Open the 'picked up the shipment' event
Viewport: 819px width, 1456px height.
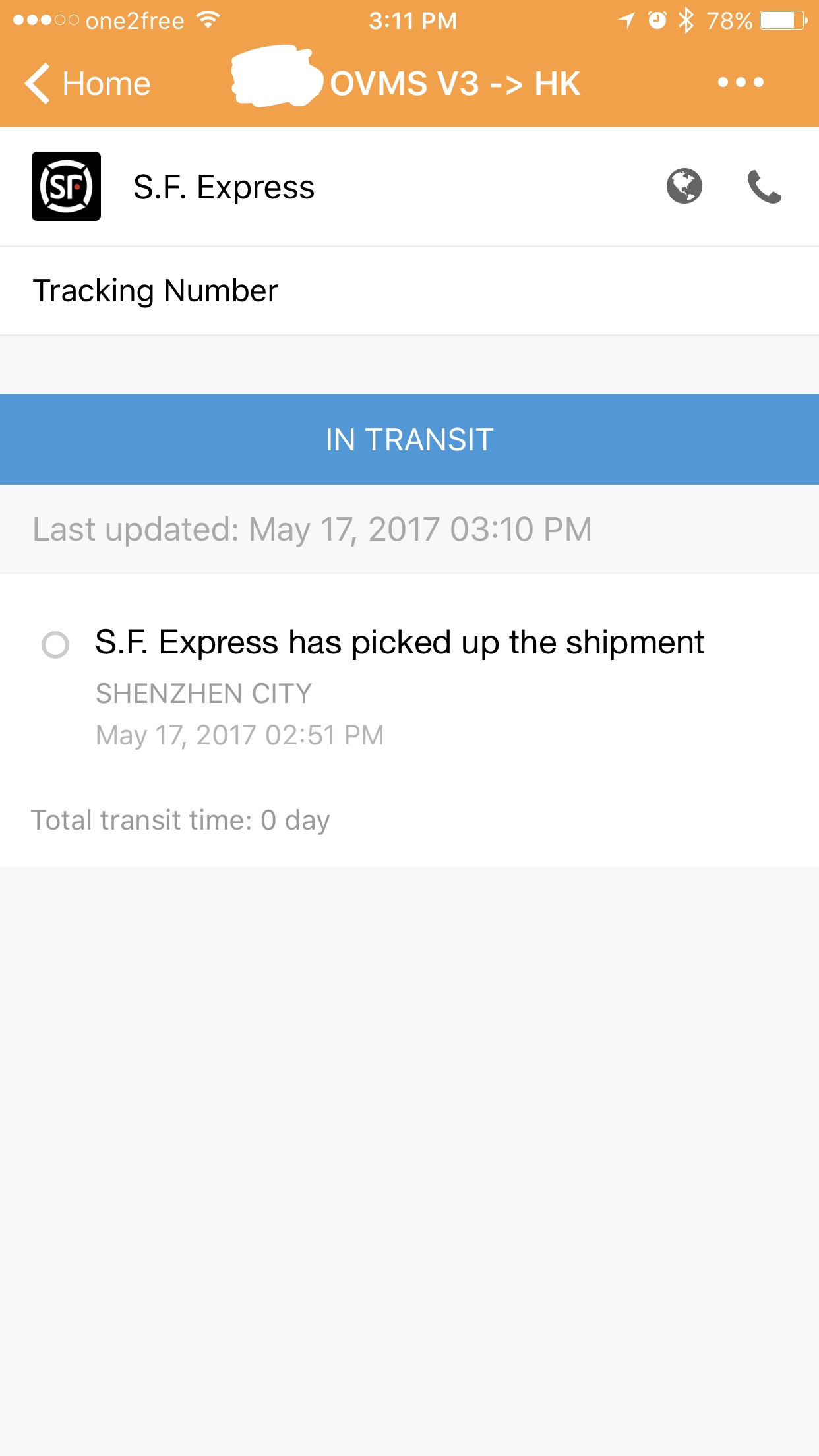[400, 643]
